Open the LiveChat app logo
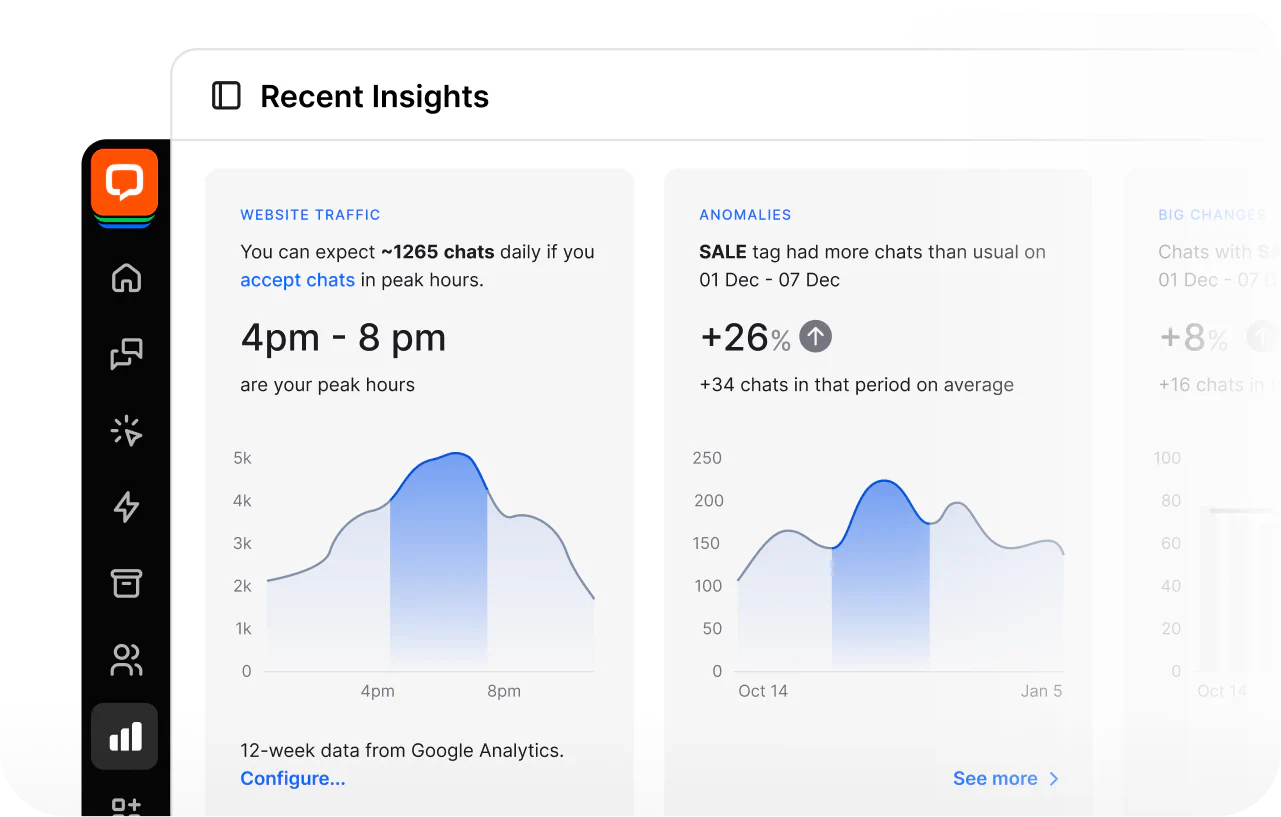1281x817 pixels. [x=124, y=186]
